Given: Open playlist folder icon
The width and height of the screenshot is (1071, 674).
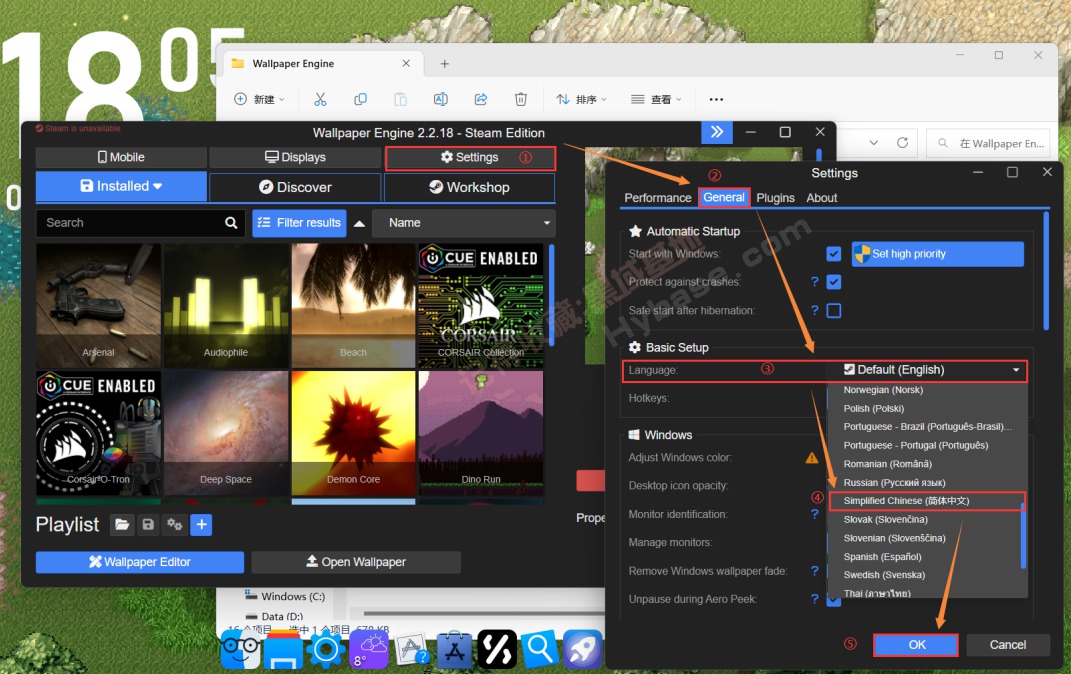Looking at the screenshot, I should [x=122, y=524].
